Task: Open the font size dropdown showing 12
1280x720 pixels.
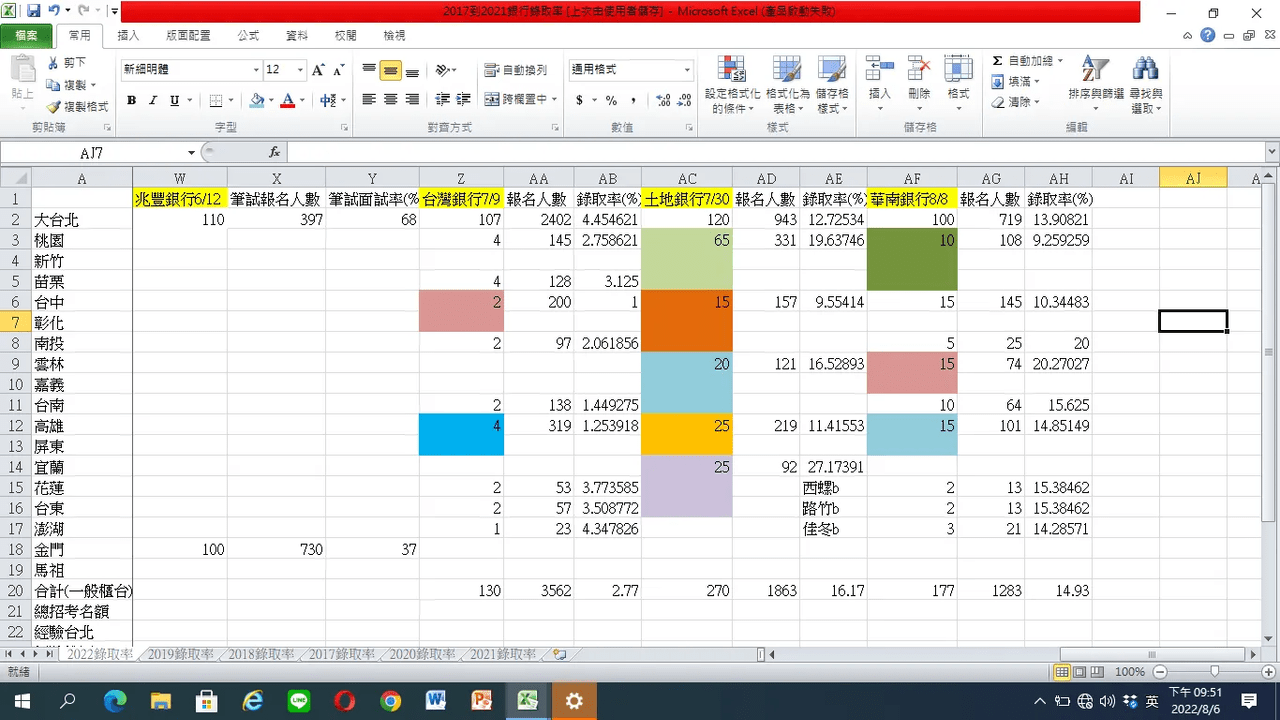Action: pos(300,70)
